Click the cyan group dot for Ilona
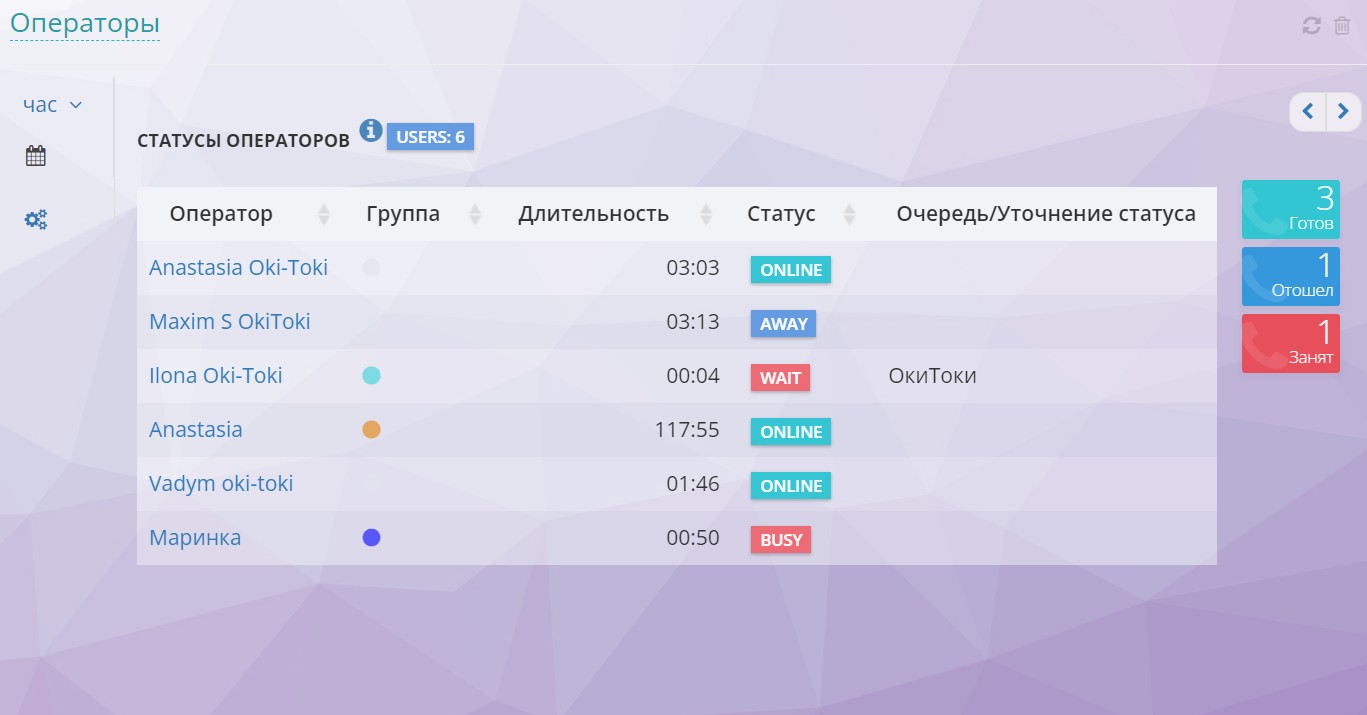 pos(371,376)
